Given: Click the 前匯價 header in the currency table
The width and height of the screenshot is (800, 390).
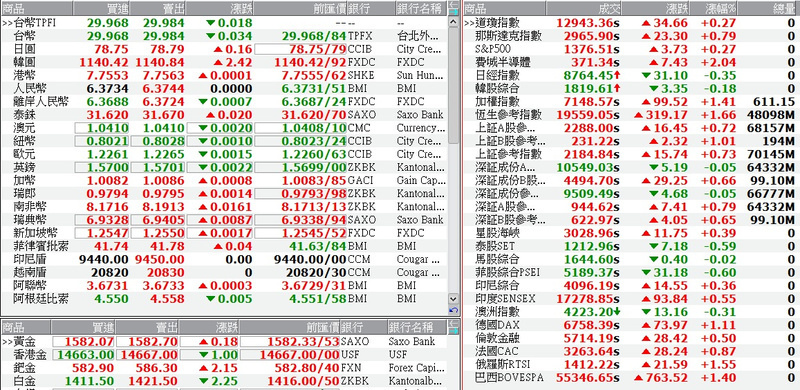Looking at the screenshot, I should (301, 8).
